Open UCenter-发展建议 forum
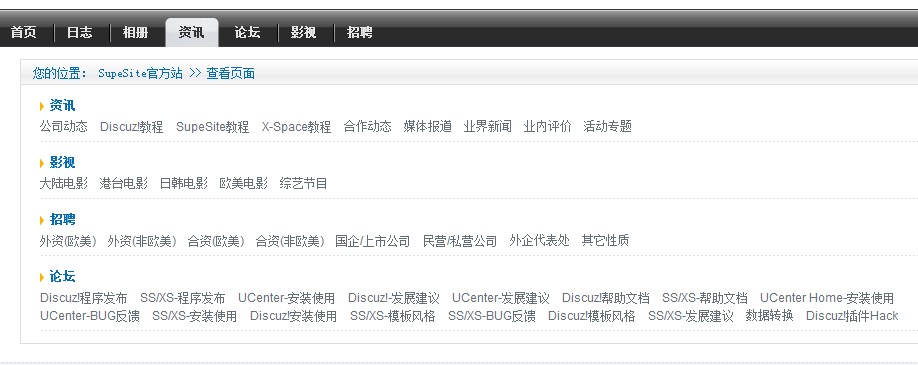Image resolution: width=918 pixels, height=365 pixels. pos(501,298)
